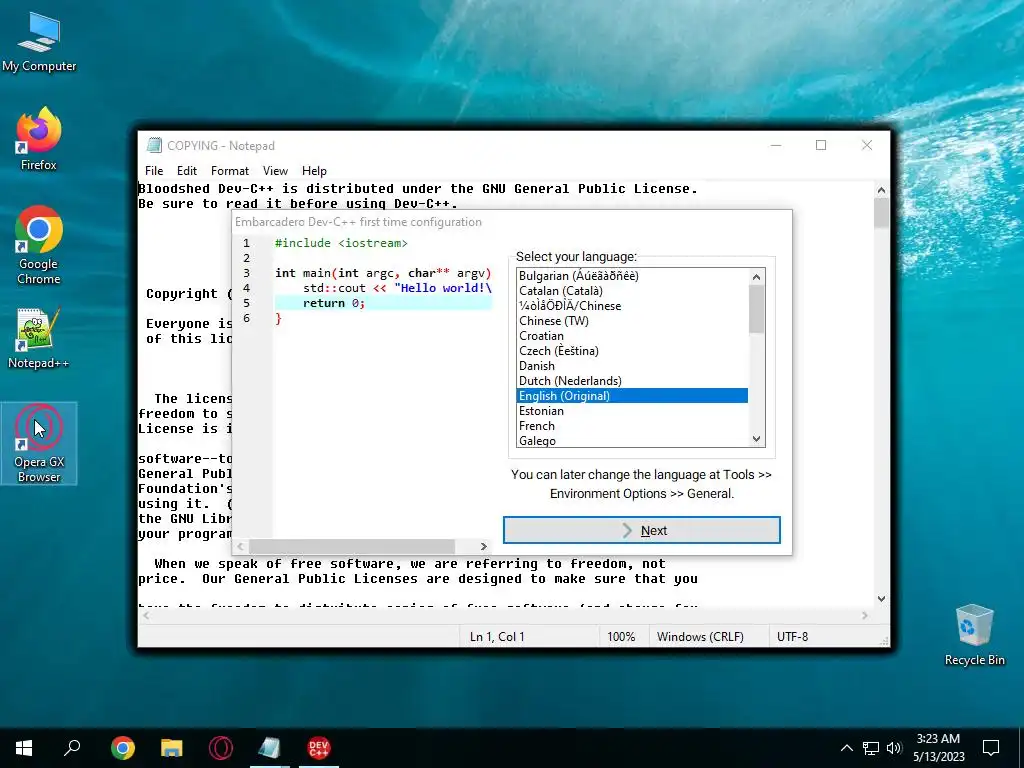Image resolution: width=1024 pixels, height=768 pixels.
Task: Click 'UTF-8' encoding in Notepad status bar
Action: point(792,637)
